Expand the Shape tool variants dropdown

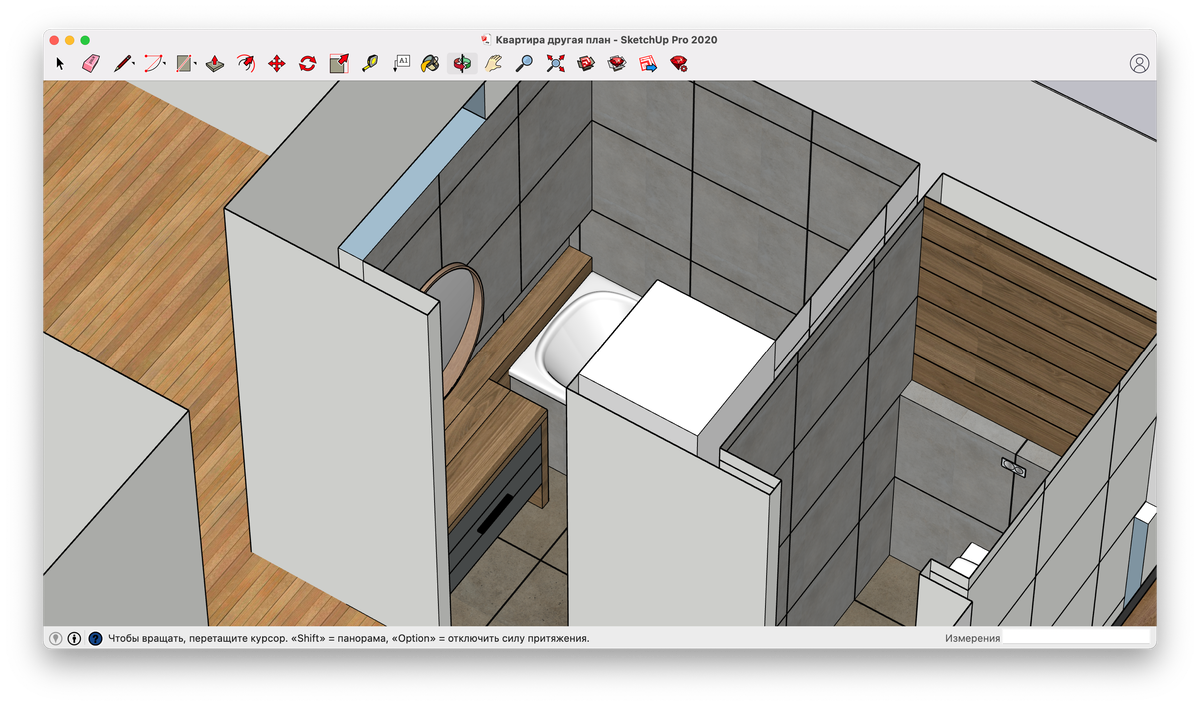click(195, 64)
